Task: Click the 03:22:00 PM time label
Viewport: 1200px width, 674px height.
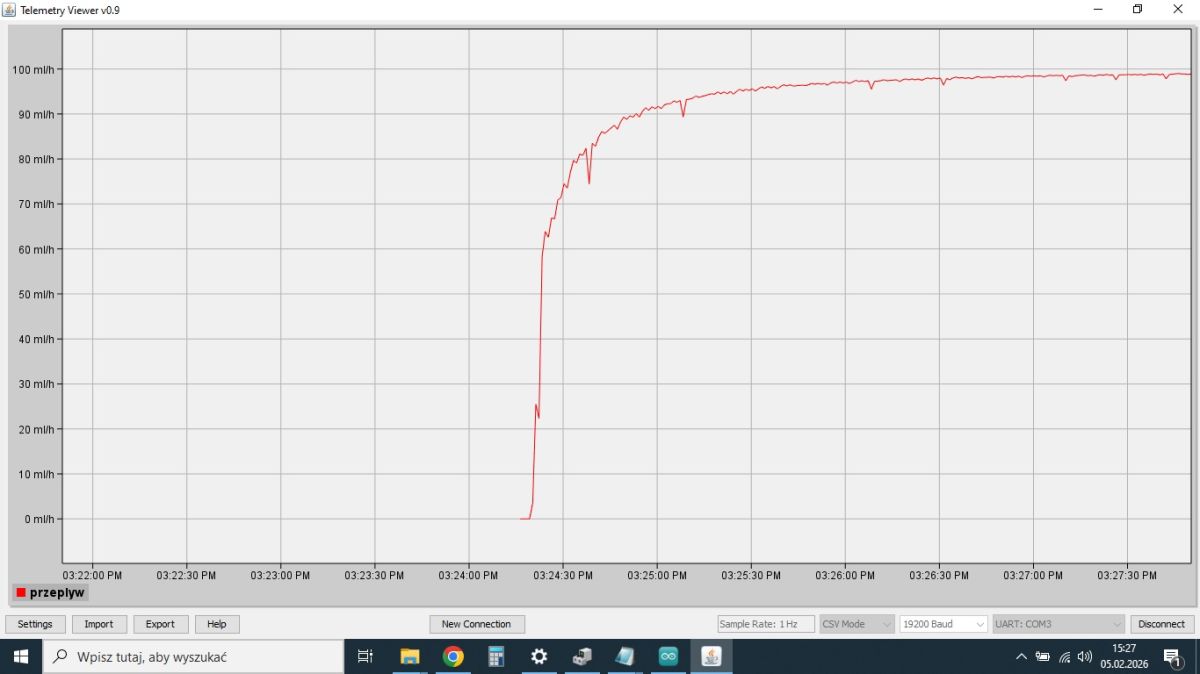Action: [92, 575]
